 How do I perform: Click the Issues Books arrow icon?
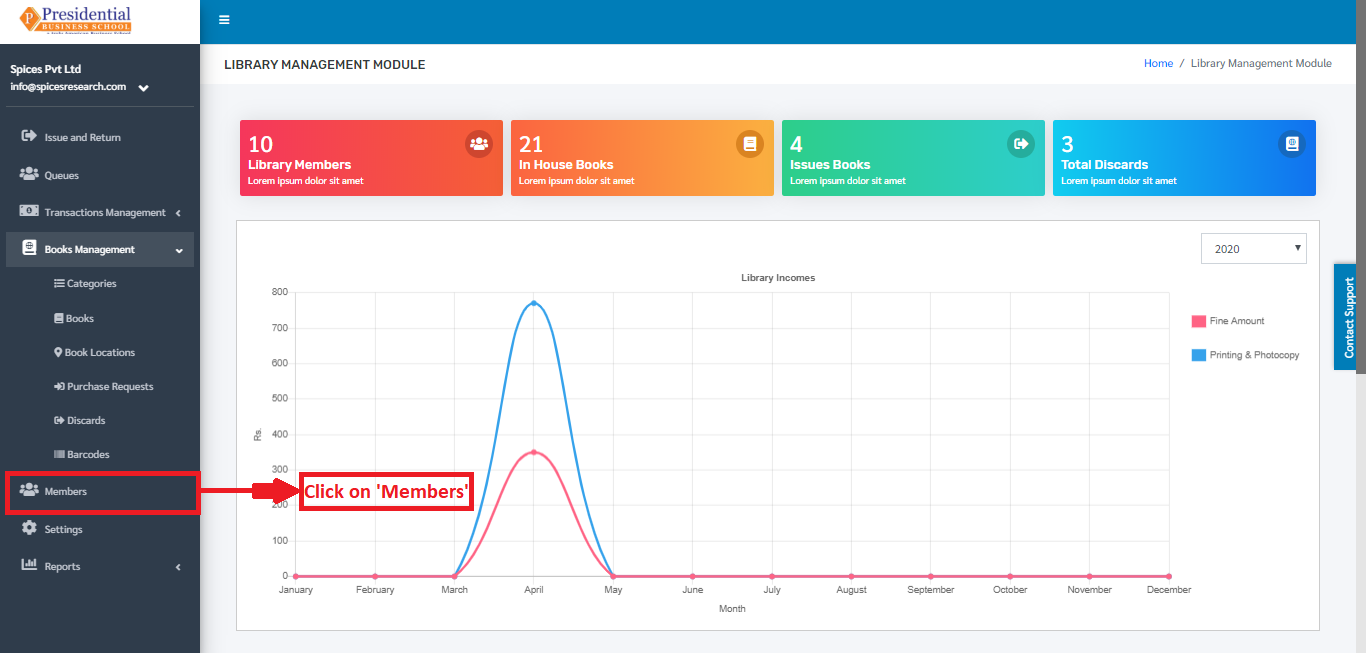pos(1021,144)
